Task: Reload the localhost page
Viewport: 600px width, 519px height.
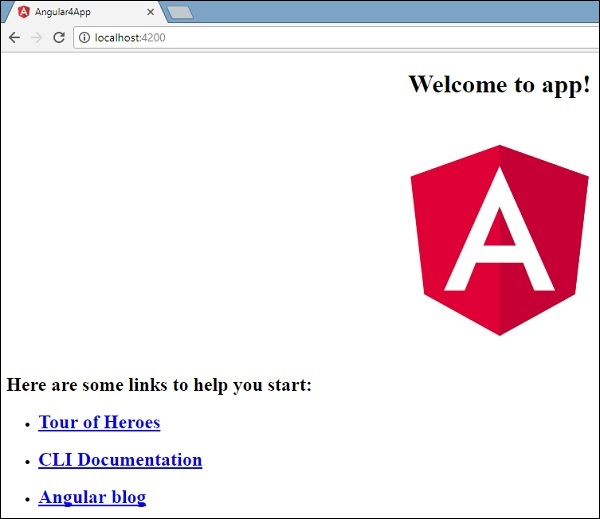Action: tap(59, 38)
